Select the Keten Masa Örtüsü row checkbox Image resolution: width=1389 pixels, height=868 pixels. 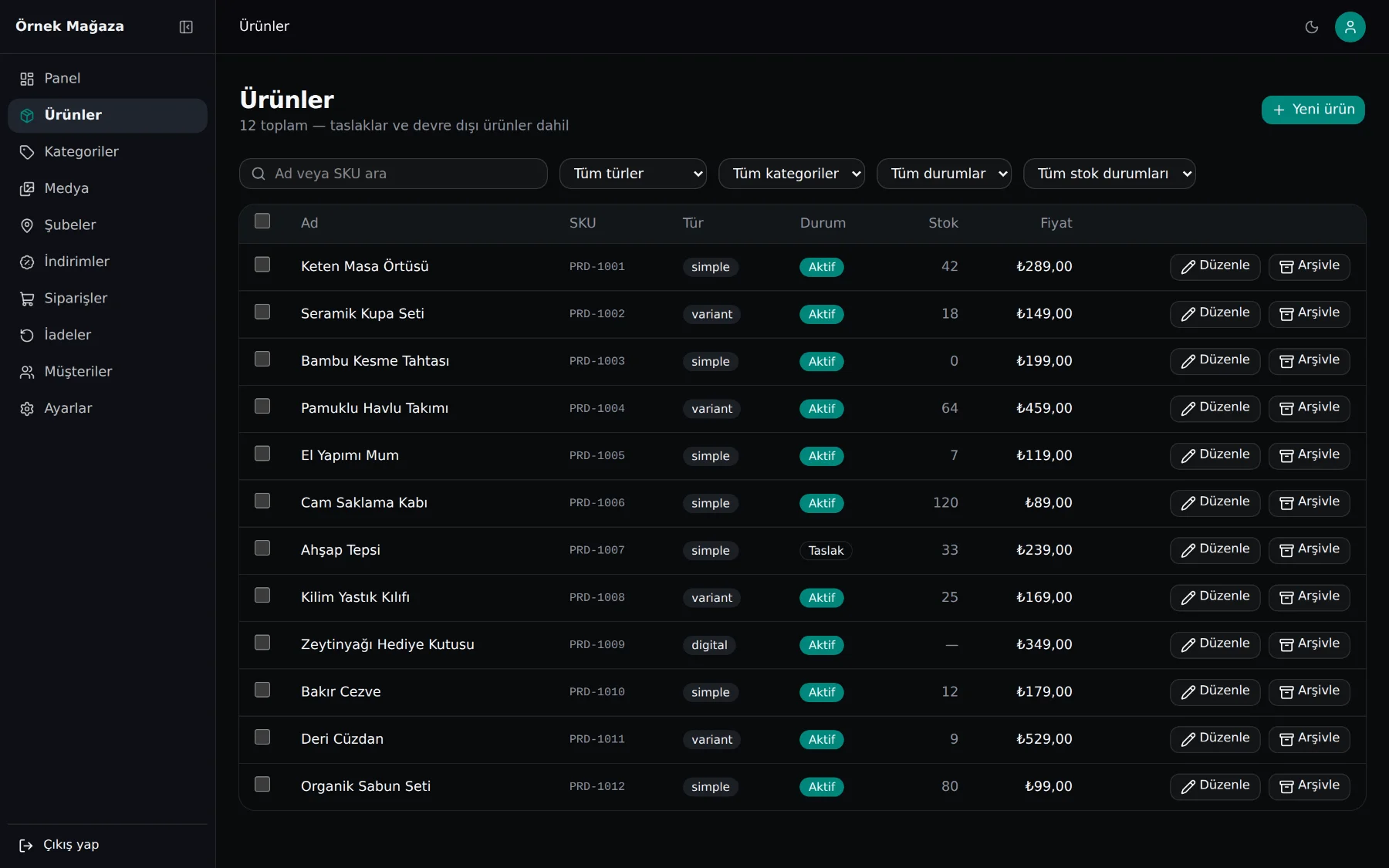(262, 265)
